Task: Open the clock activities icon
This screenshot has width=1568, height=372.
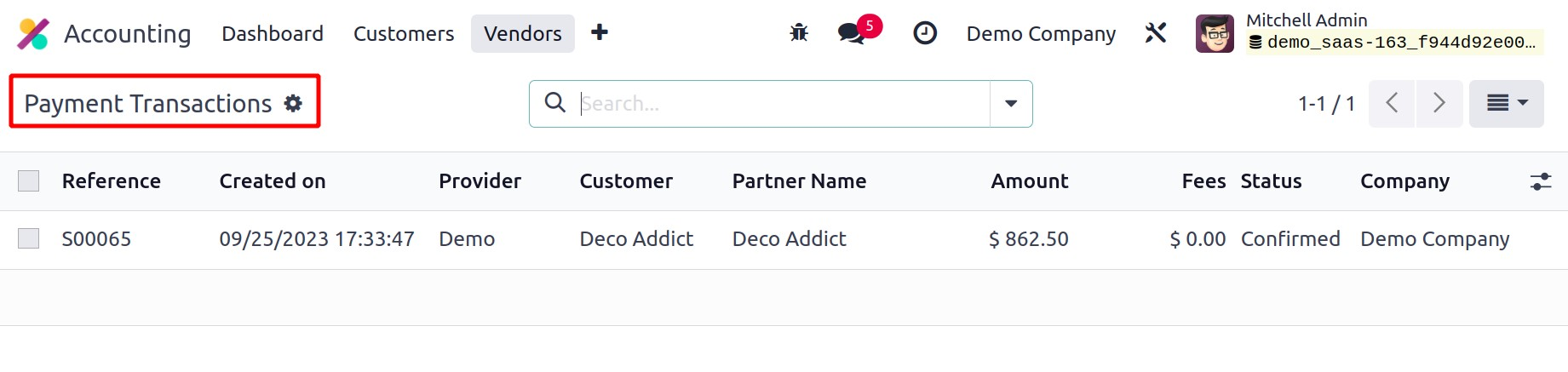Action: 925,33
